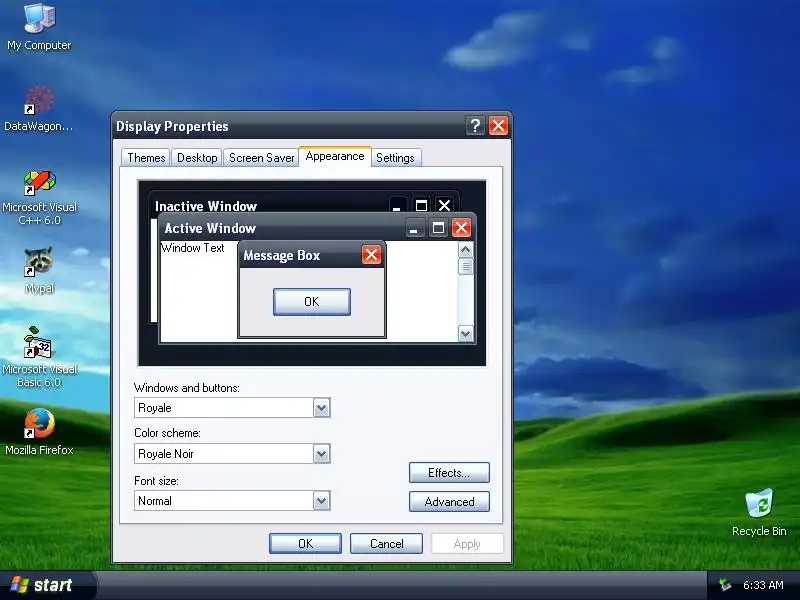
Task: Click the Inactive Window preview minimize icon
Action: [397, 205]
